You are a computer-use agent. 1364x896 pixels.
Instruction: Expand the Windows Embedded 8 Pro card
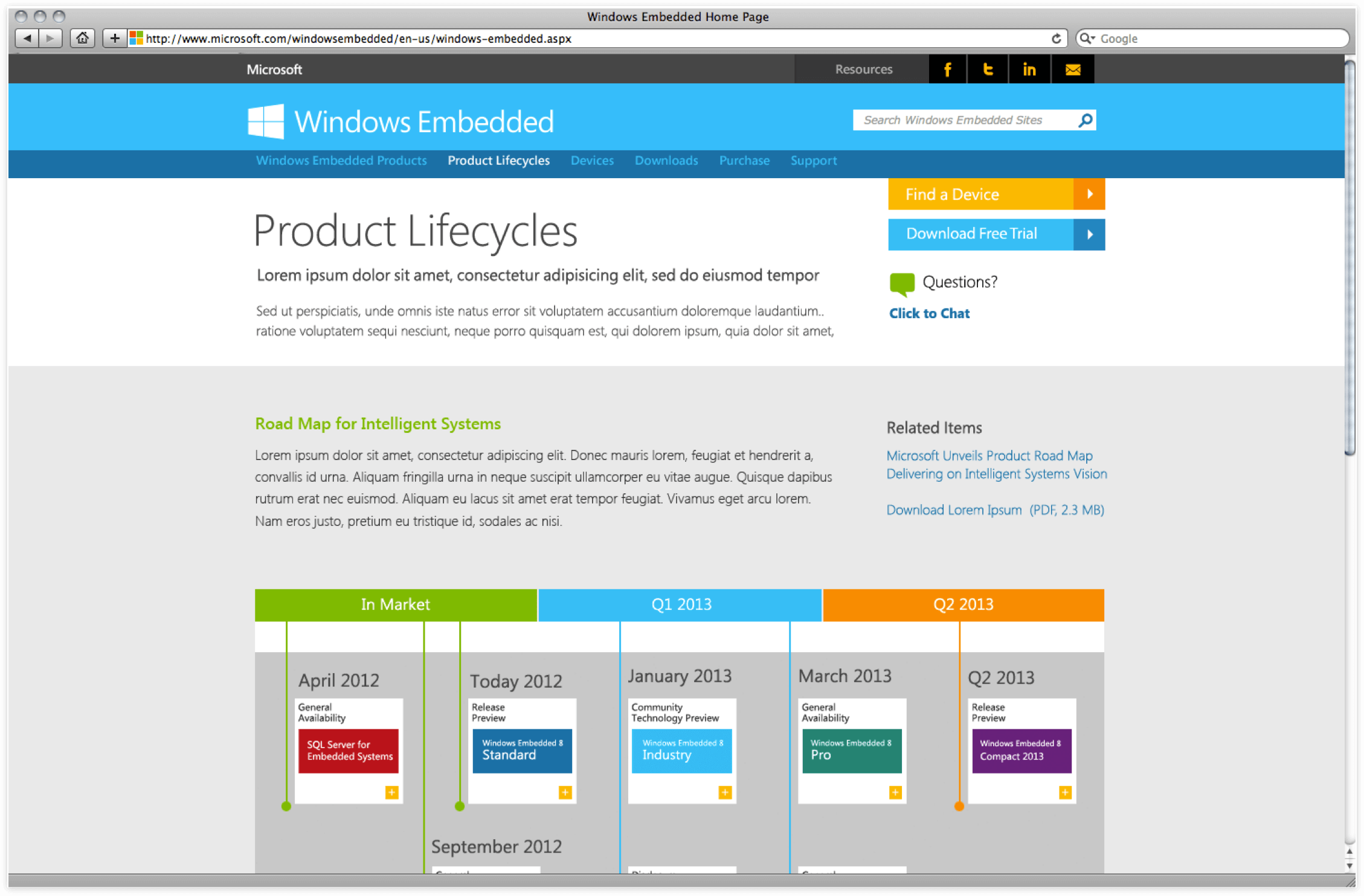895,792
